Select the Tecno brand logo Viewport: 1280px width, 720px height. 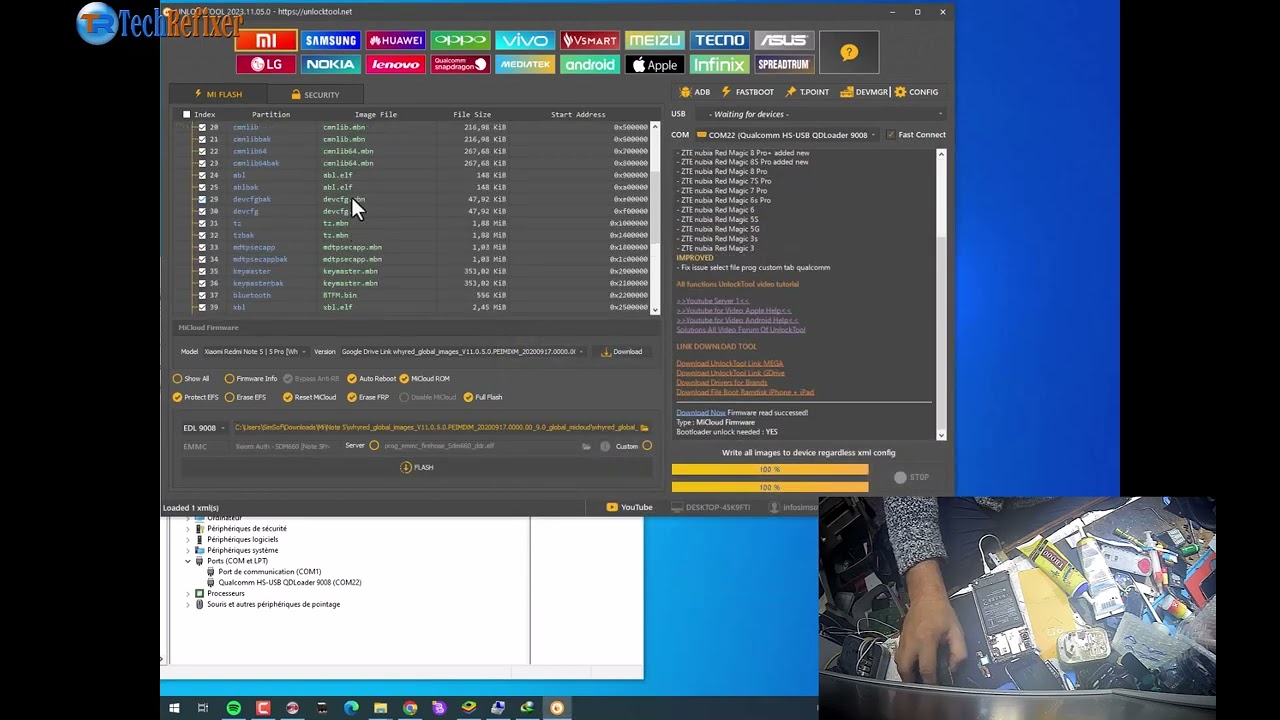[x=719, y=40]
